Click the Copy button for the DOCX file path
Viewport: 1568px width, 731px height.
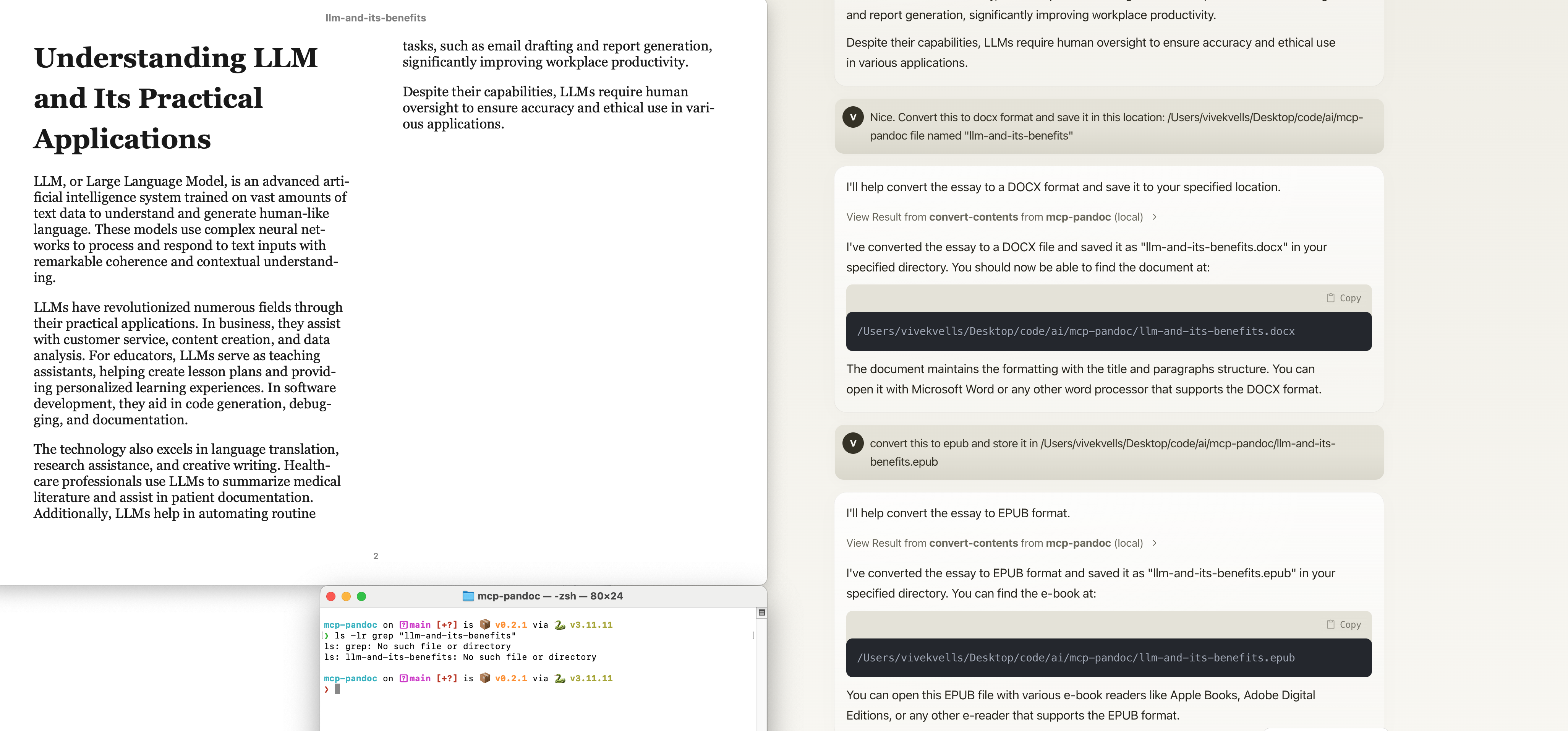(1343, 297)
